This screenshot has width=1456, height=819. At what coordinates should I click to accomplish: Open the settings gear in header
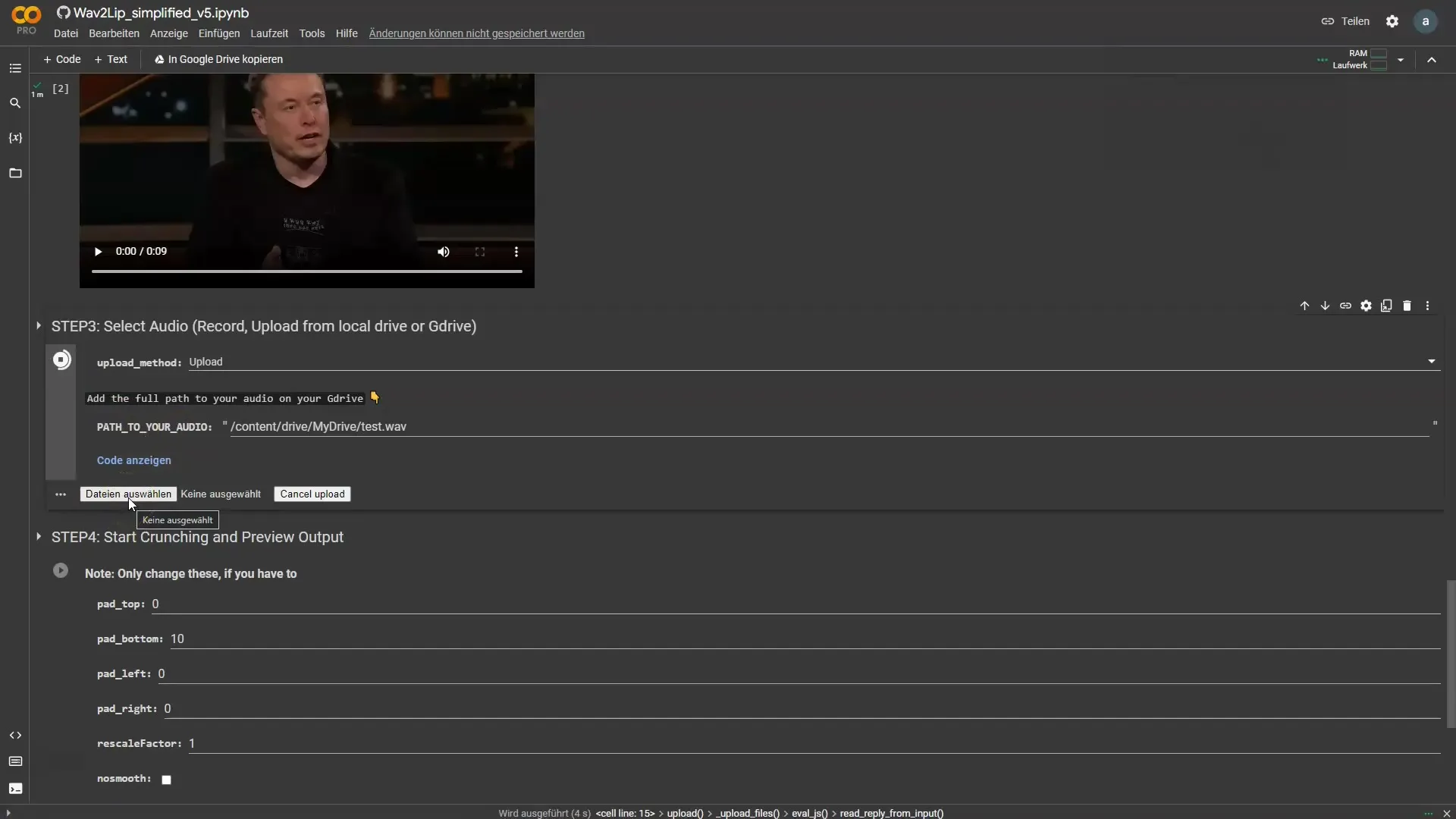click(1392, 21)
